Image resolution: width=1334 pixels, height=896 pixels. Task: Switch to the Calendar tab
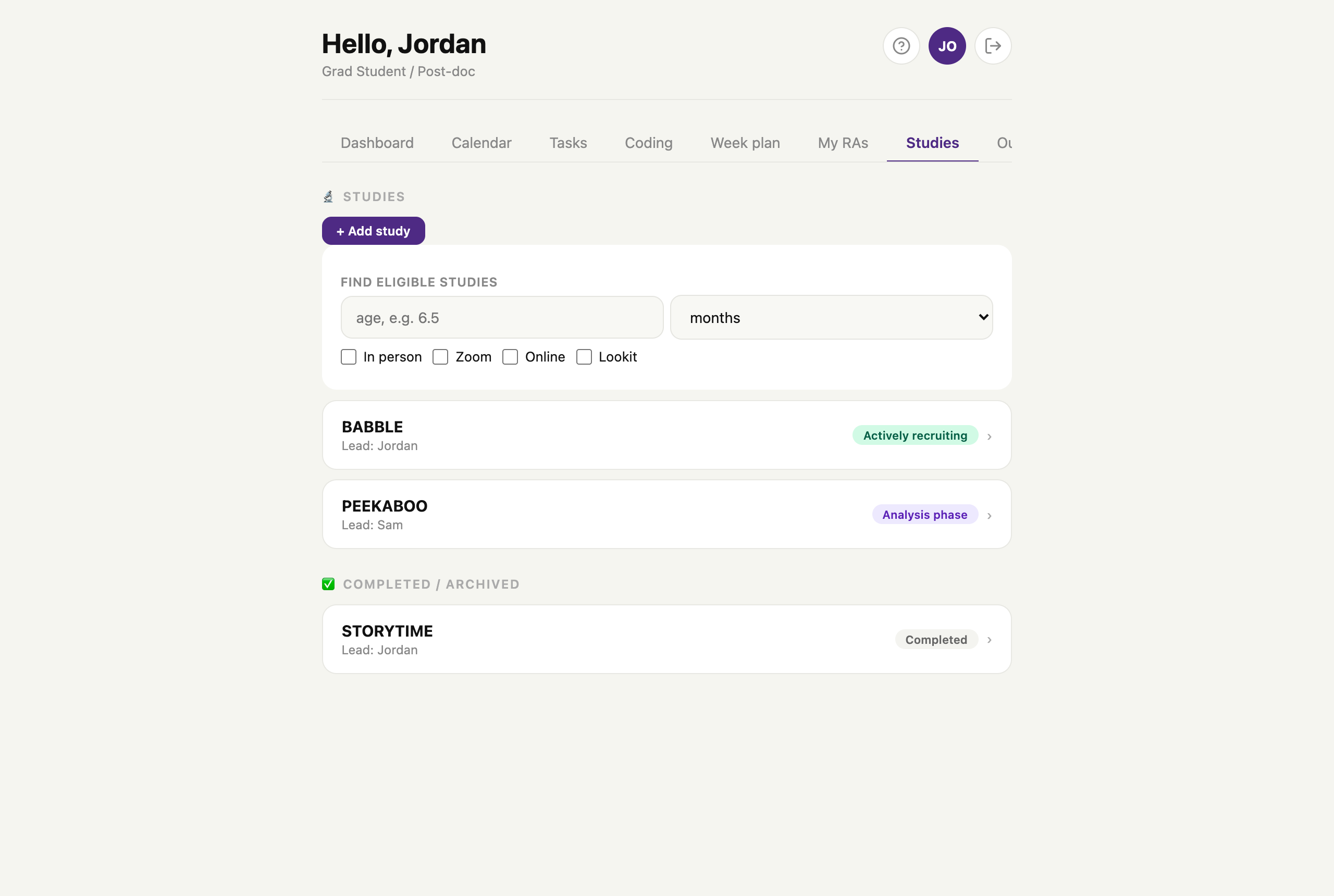(481, 142)
